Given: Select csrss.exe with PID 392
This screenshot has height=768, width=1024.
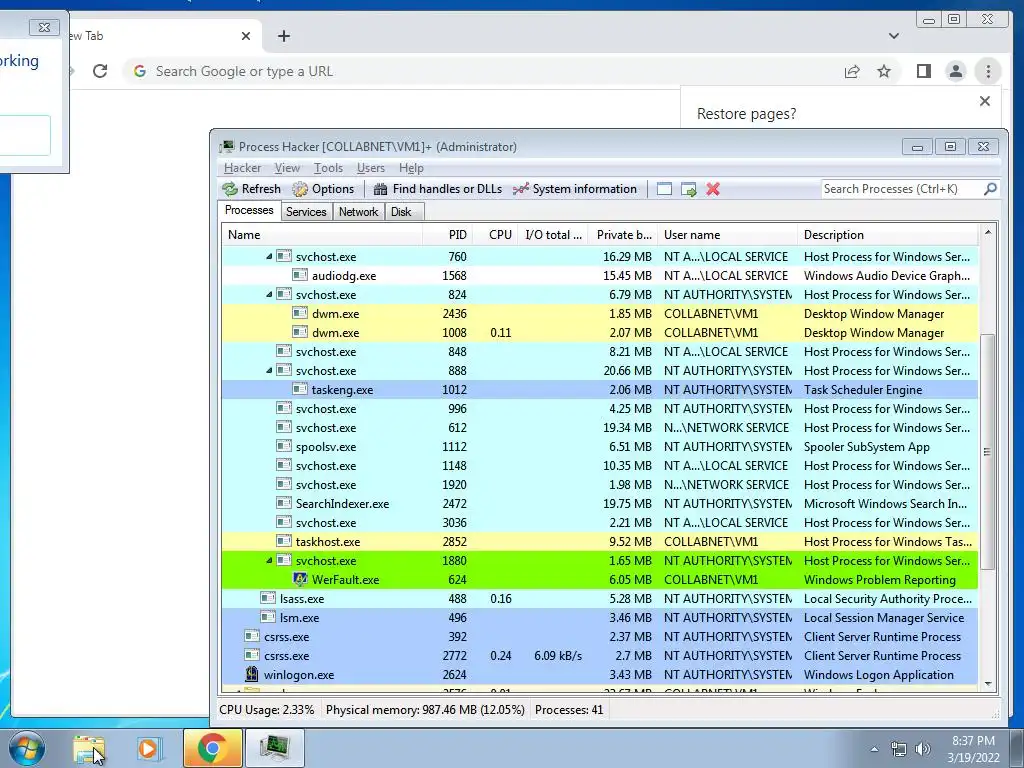Looking at the screenshot, I should click(x=600, y=636).
